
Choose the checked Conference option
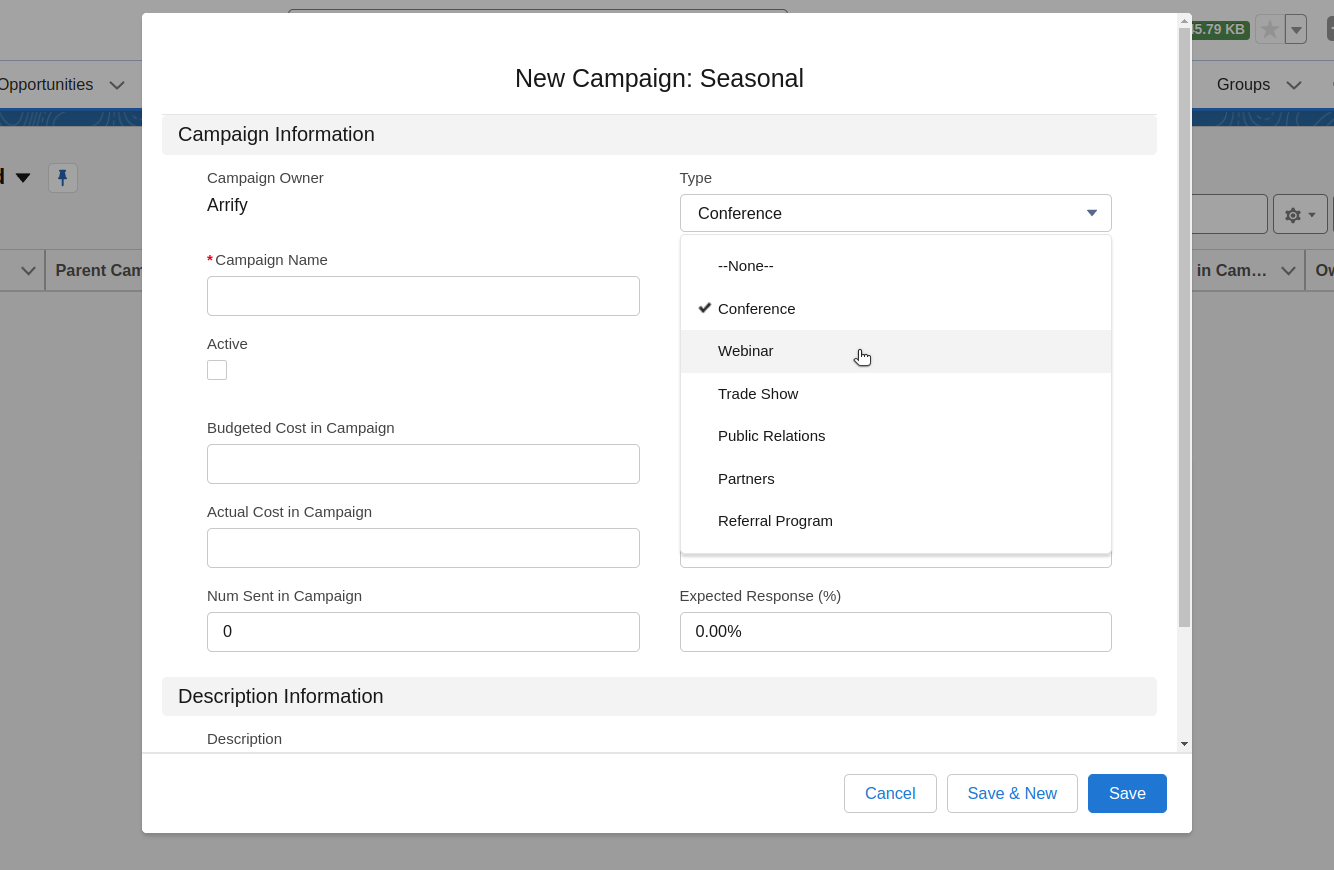click(895, 309)
